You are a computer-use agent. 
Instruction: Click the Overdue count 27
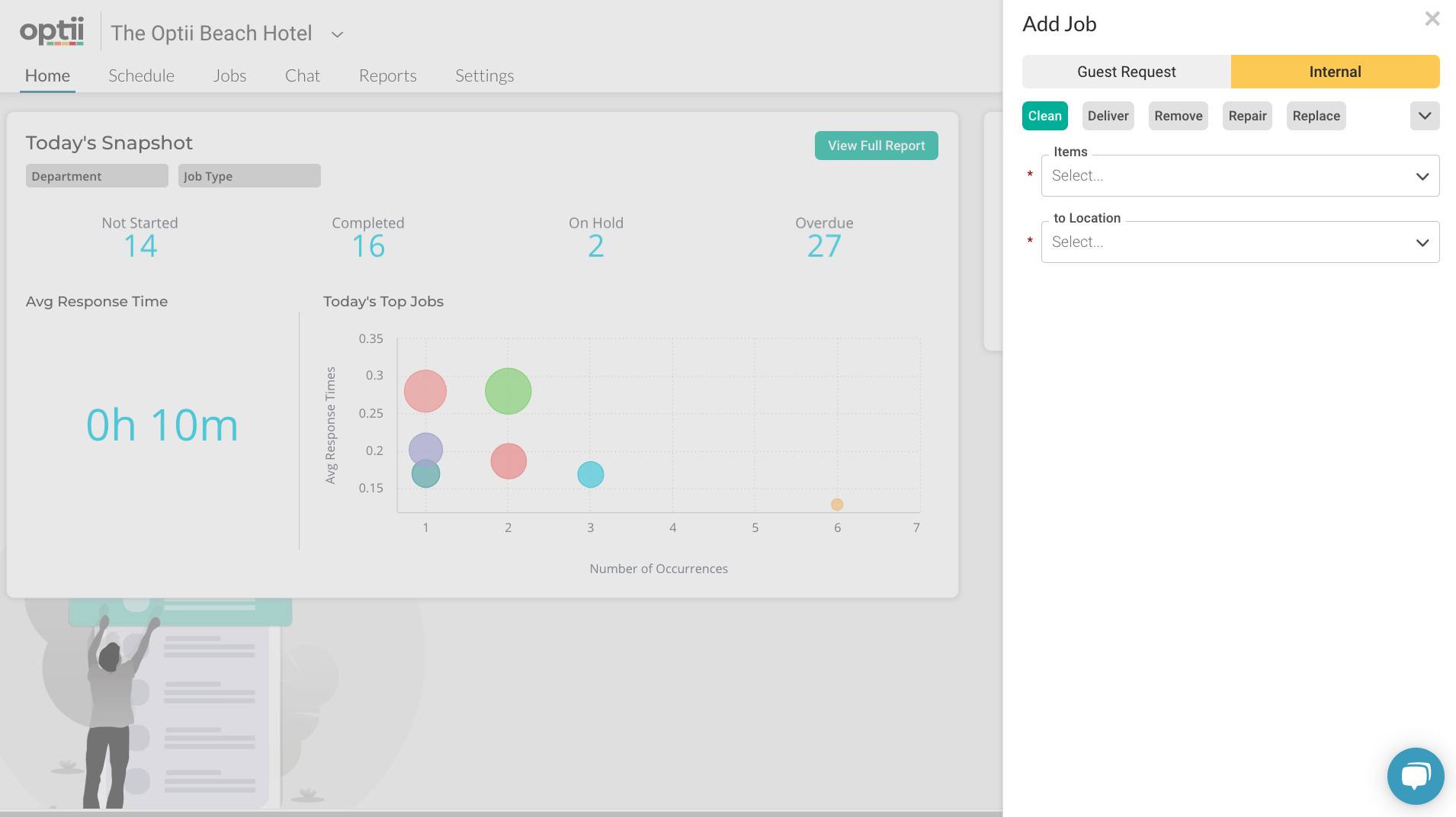point(824,246)
